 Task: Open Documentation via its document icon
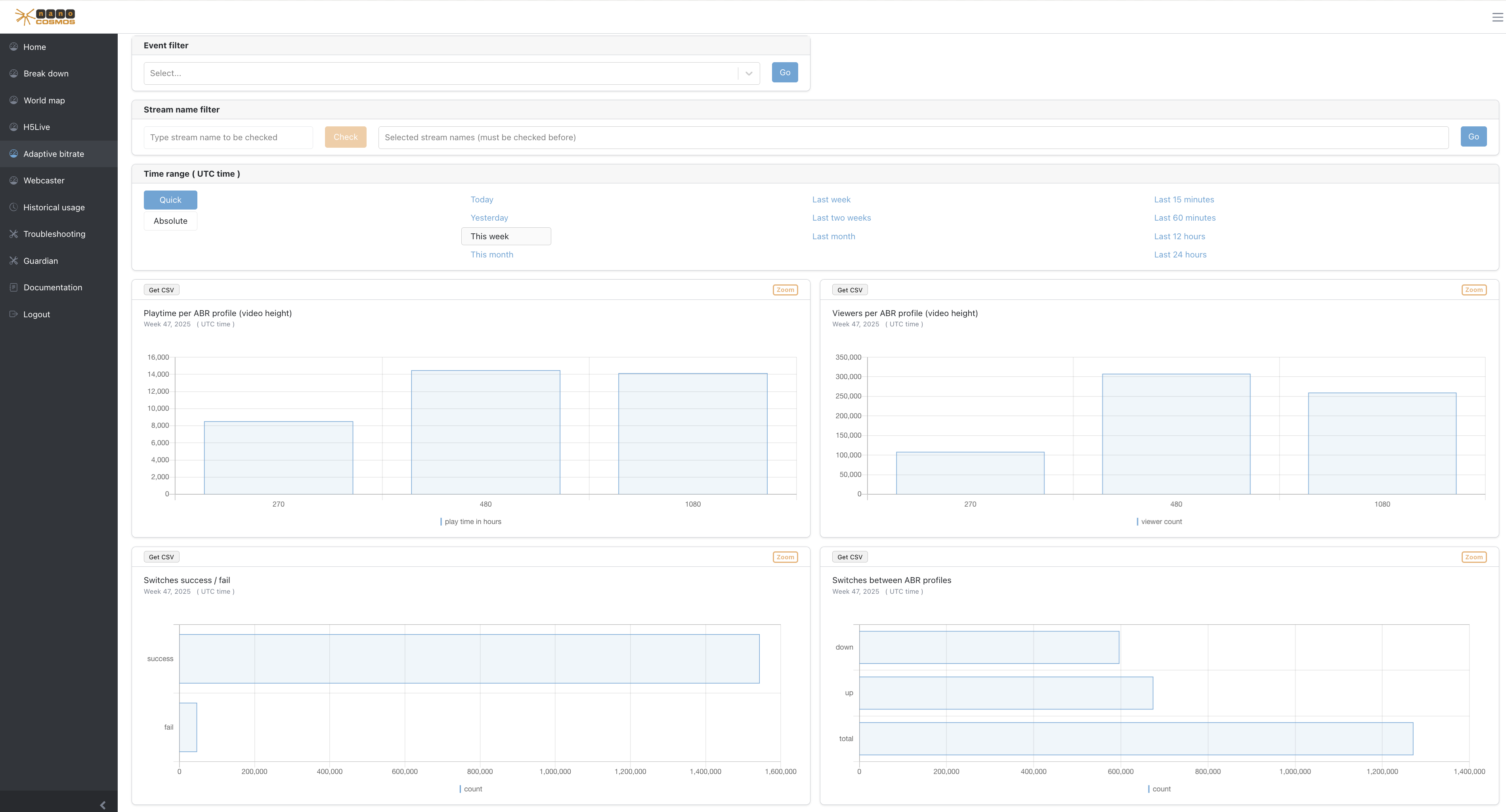pyautogui.click(x=13, y=288)
